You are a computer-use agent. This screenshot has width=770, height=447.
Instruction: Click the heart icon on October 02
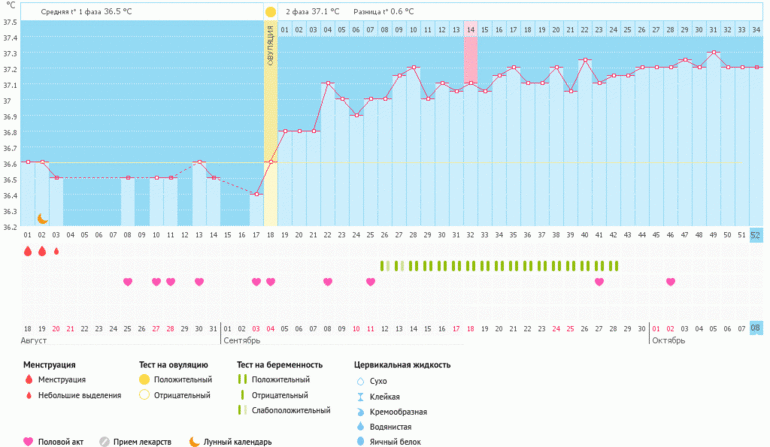670,282
